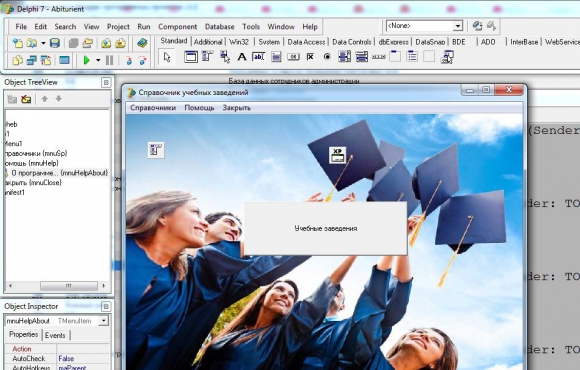Click the Object TreeView horizontal scrollbar
Image resolution: width=580 pixels, height=370 pixels.
pos(57,286)
